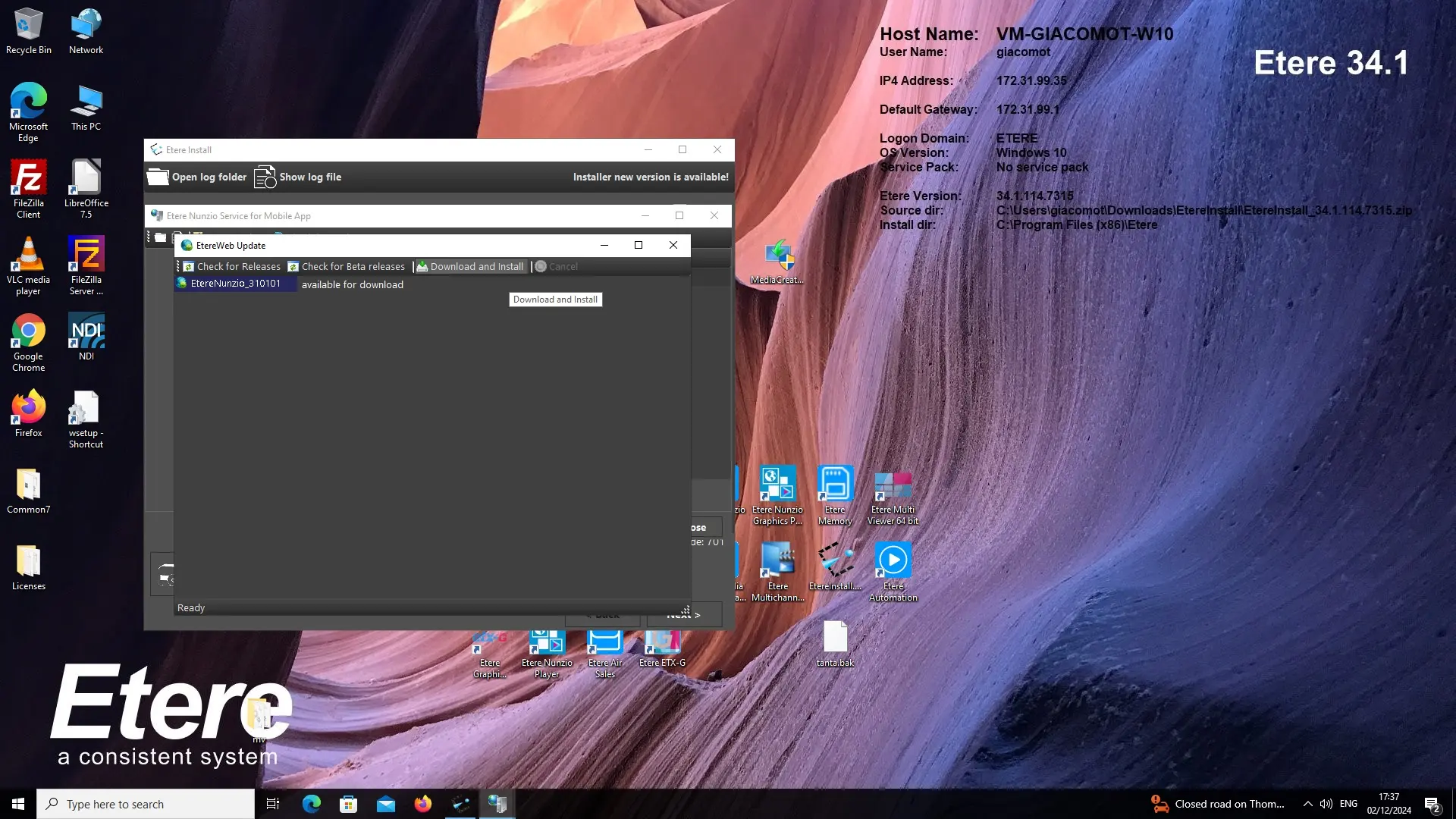Click Download and Install toolbar button
This screenshot has width=1456, height=819.
click(x=470, y=267)
